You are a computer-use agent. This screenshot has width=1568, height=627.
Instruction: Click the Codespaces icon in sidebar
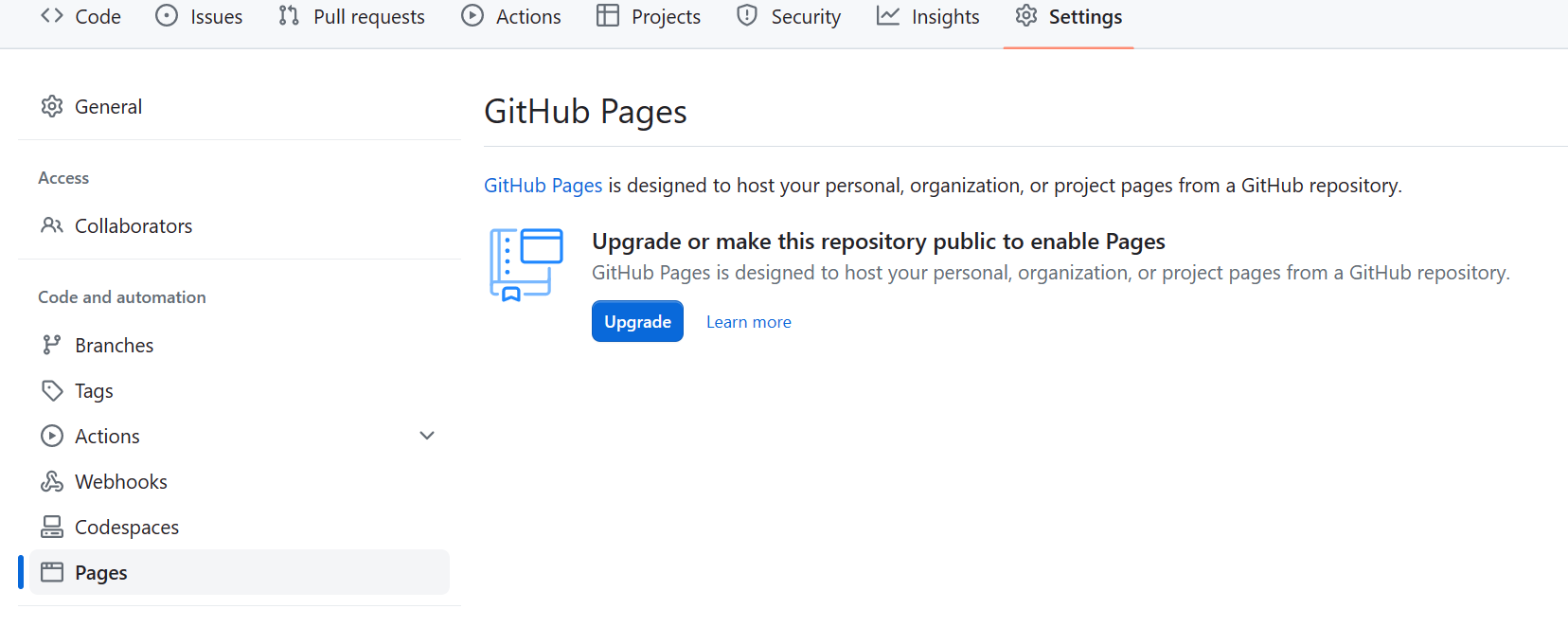pos(52,527)
